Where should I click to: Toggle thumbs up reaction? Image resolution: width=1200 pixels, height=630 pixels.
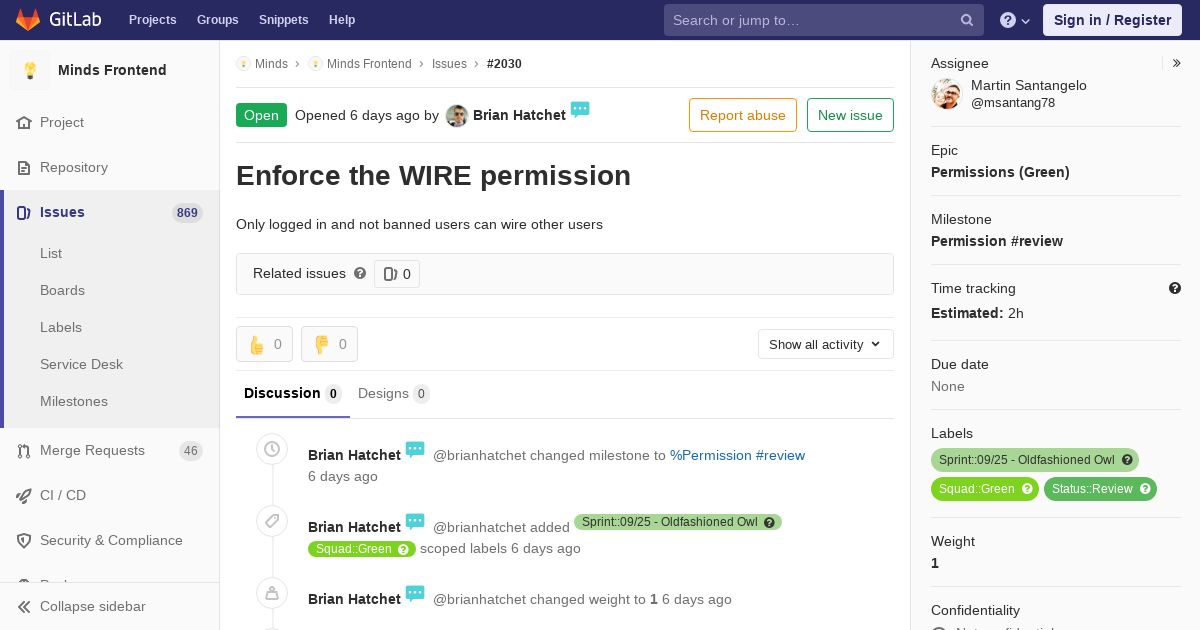[264, 344]
